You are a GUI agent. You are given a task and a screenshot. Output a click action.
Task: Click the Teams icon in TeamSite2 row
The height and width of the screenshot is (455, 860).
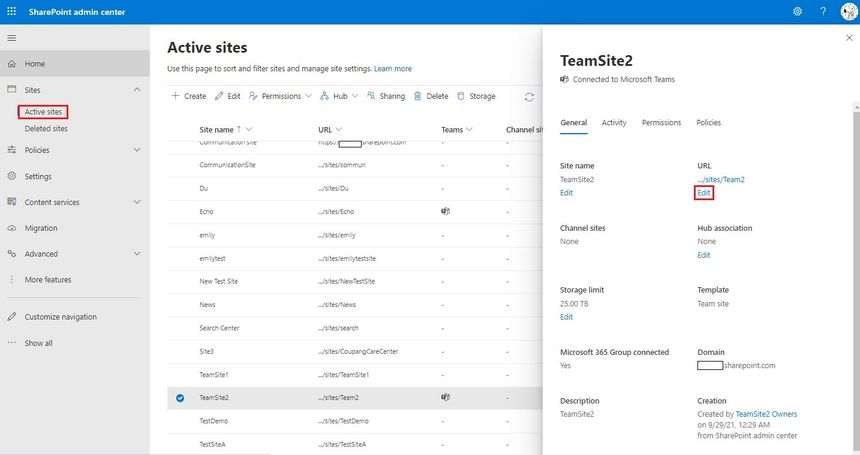[445, 397]
